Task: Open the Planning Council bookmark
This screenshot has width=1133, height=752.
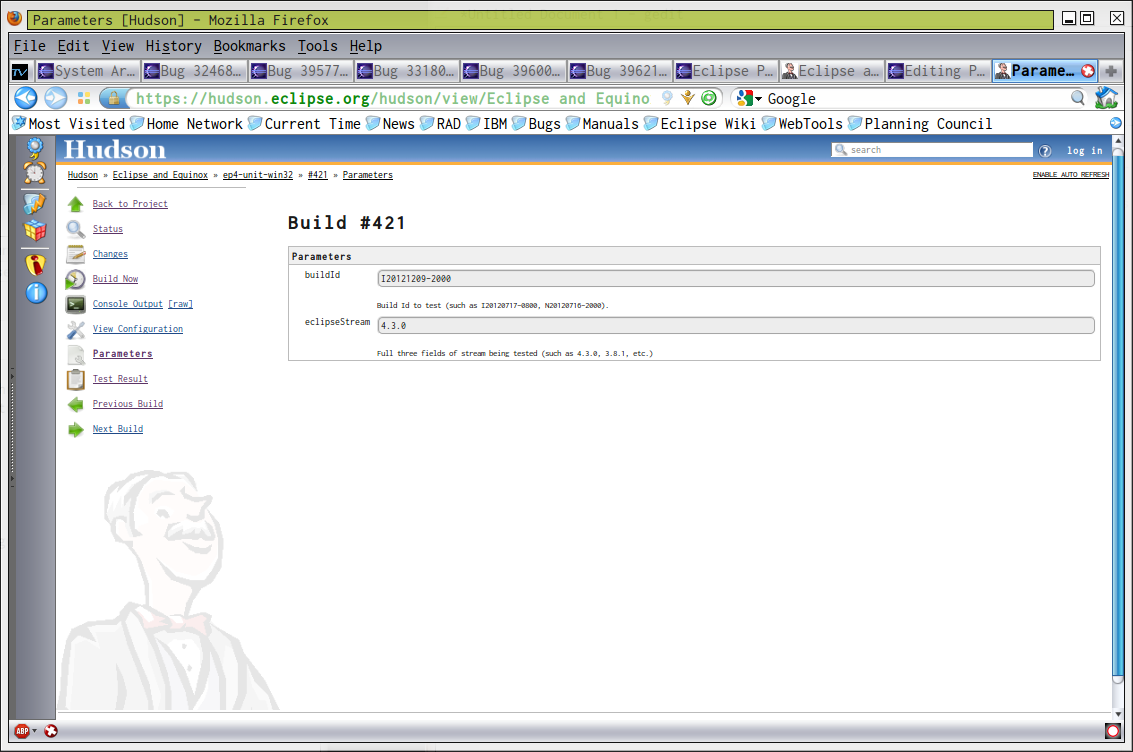Action: coord(920,124)
